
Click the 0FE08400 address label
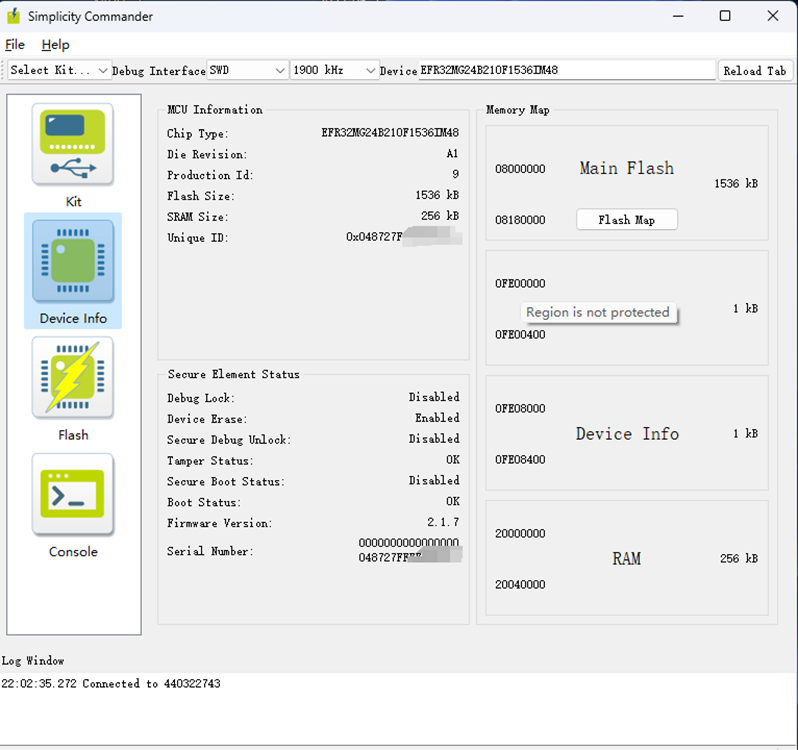click(x=520, y=460)
